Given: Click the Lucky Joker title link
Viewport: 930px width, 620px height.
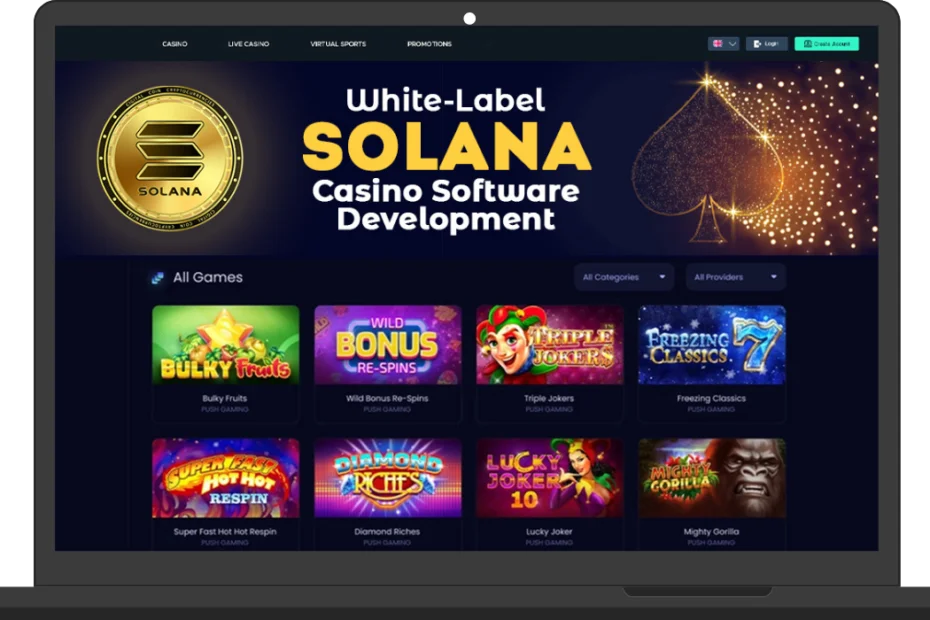Looking at the screenshot, I should pyautogui.click(x=549, y=532).
